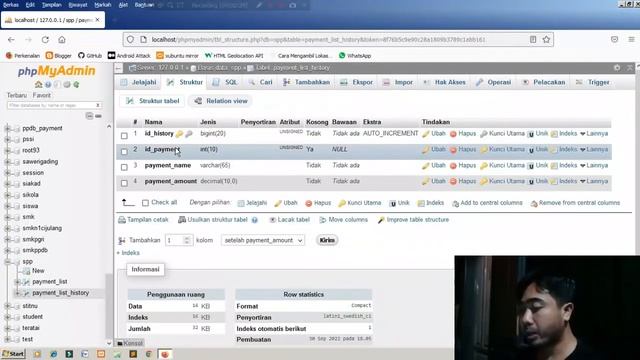This screenshot has height=360, width=640.
Task: Open Lainnya dropdown for id_history
Action: (x=594, y=133)
